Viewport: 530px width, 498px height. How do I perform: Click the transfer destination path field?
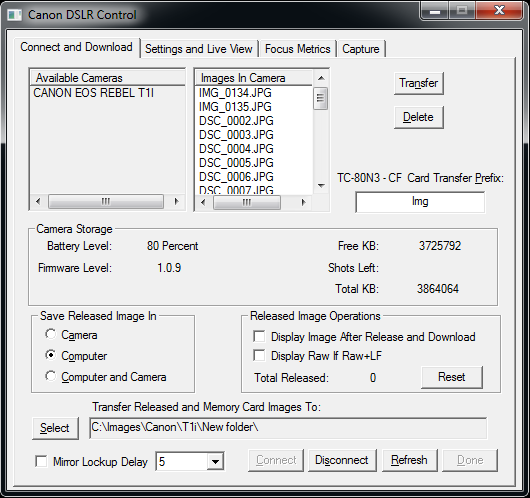pyautogui.click(x=288, y=428)
